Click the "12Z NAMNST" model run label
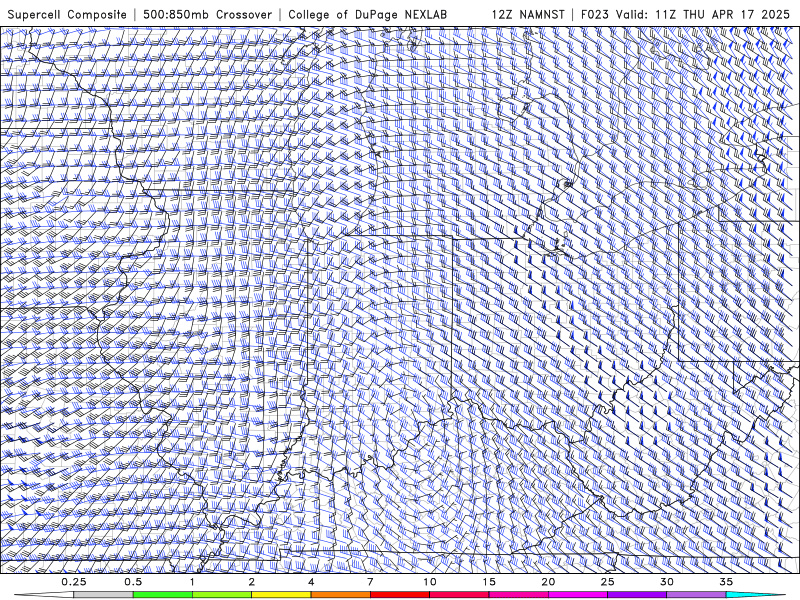The image size is (800, 600). pyautogui.click(x=528, y=14)
